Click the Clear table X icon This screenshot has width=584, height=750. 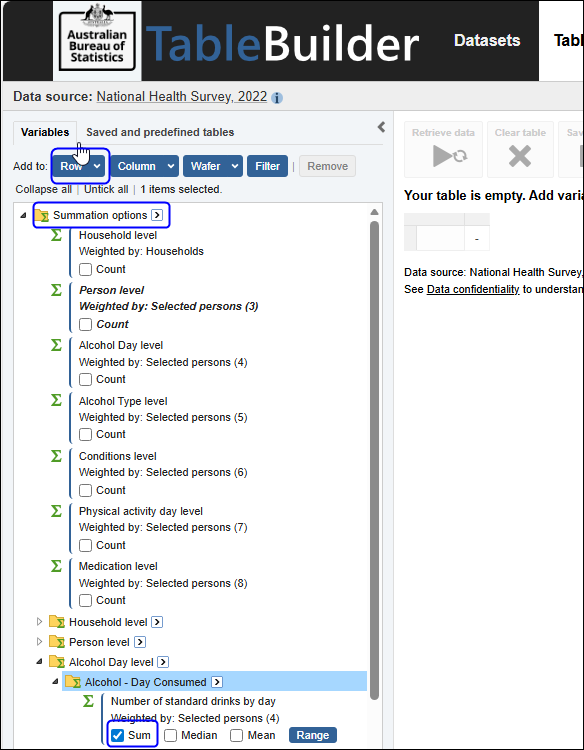[x=520, y=156]
